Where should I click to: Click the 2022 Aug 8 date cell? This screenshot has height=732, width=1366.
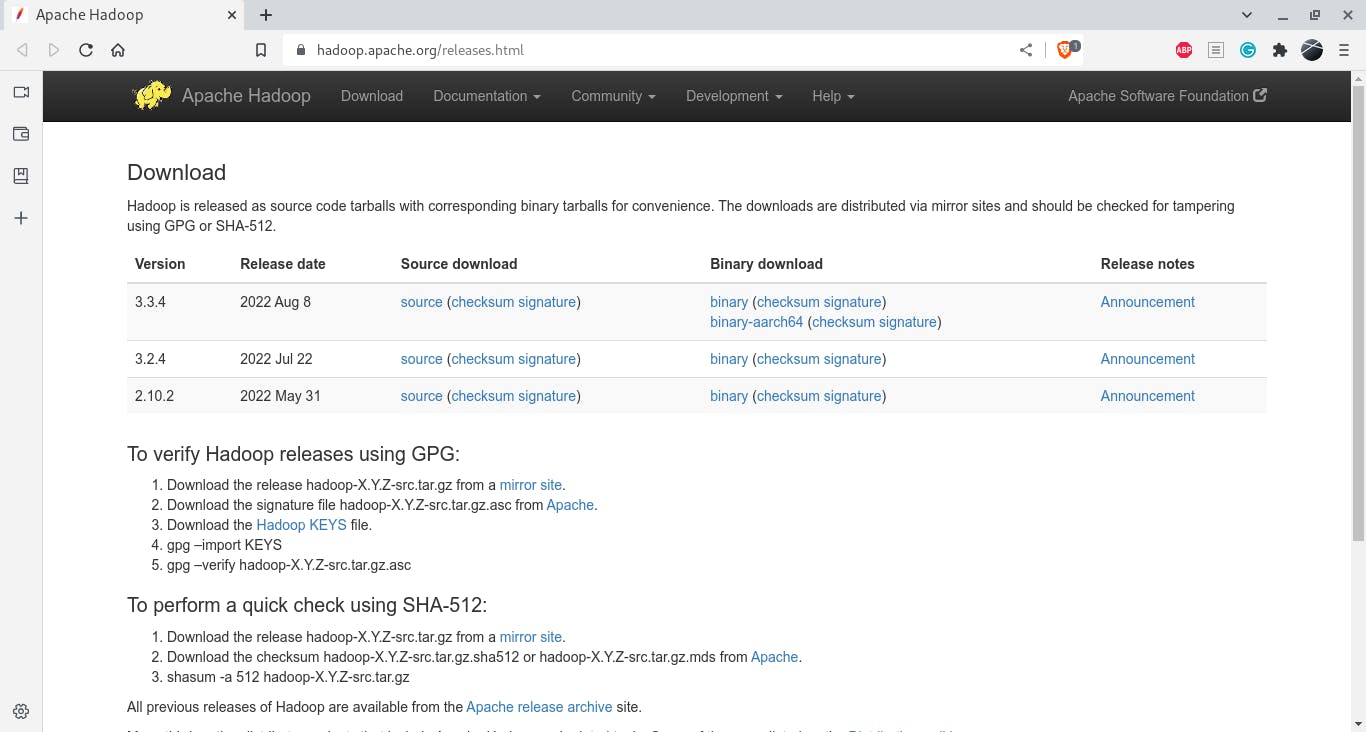point(275,302)
